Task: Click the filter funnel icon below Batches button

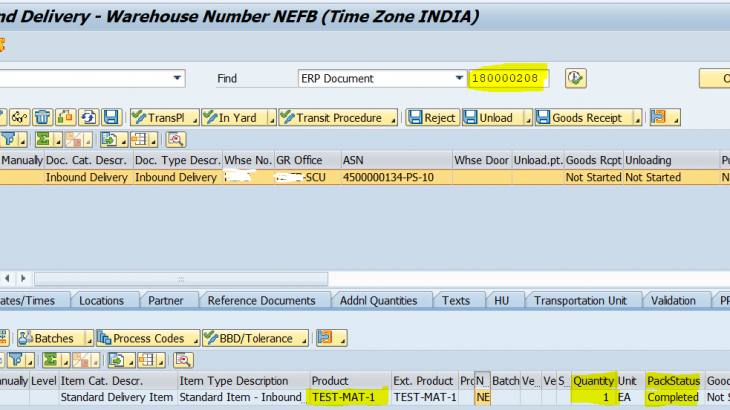Action: click(16, 360)
